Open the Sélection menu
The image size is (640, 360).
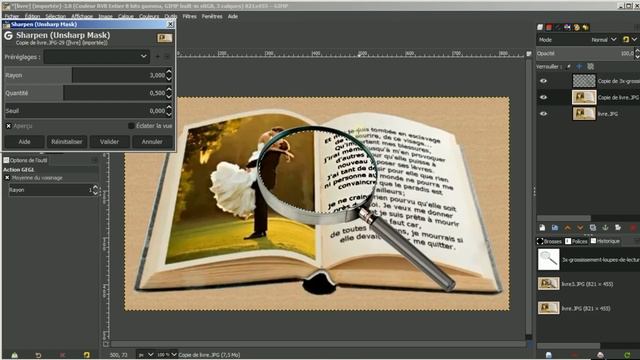[x=56, y=16]
